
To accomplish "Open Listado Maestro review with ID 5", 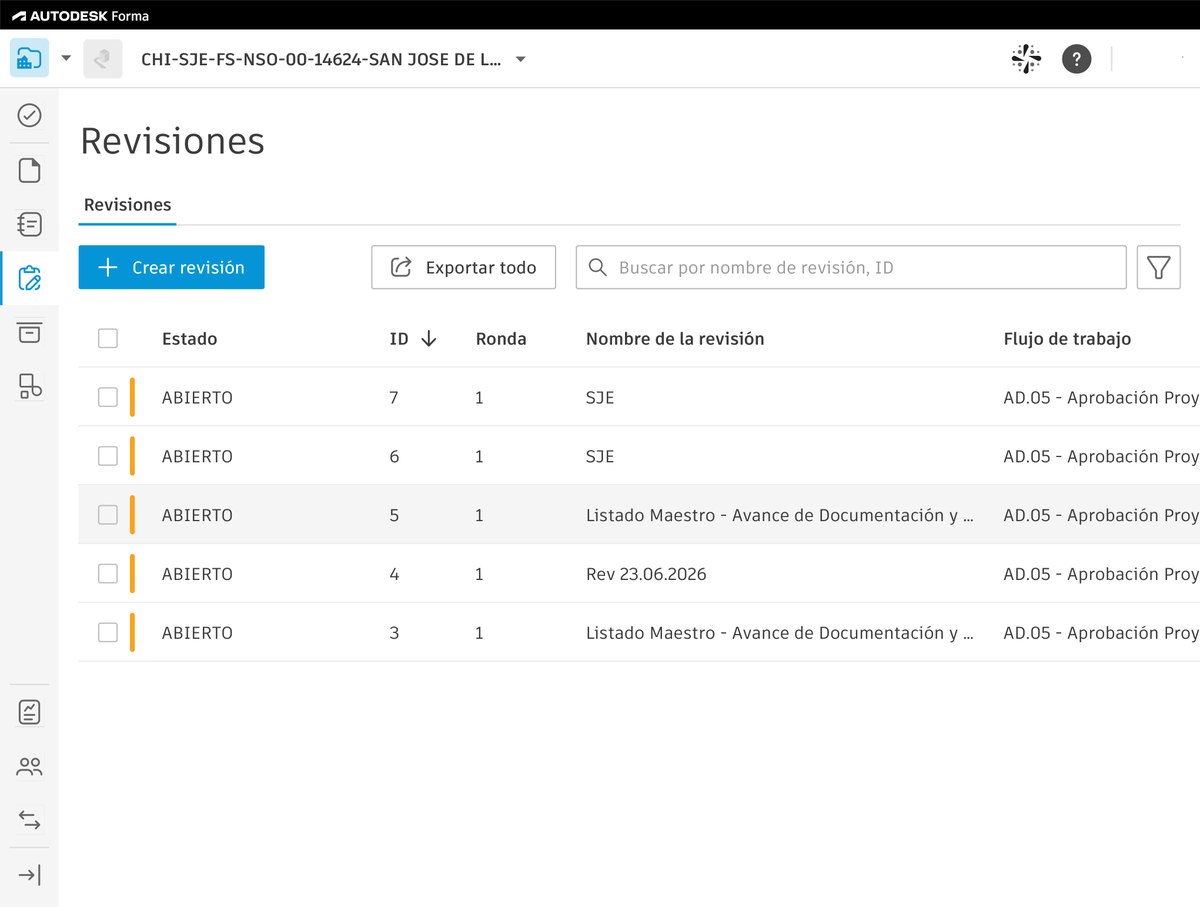I will (x=780, y=515).
